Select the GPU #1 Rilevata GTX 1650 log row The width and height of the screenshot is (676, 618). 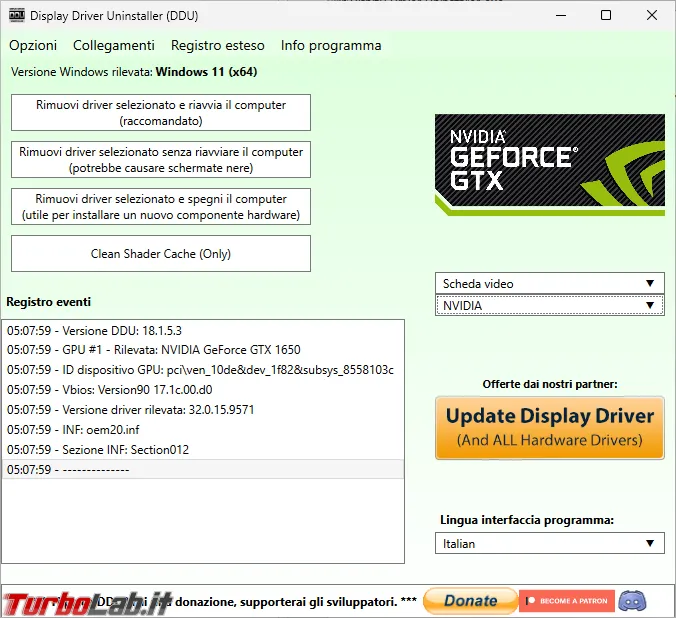(203, 350)
